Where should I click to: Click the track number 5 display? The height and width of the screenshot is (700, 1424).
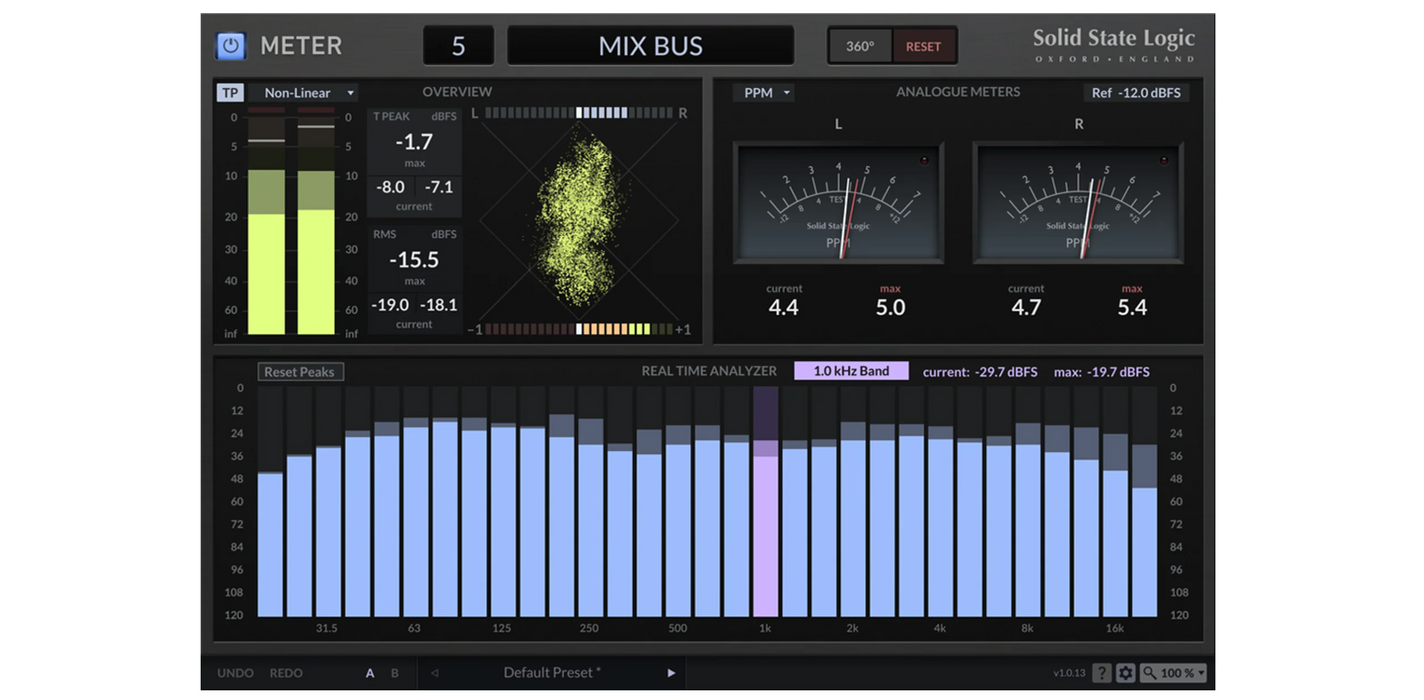coord(459,46)
